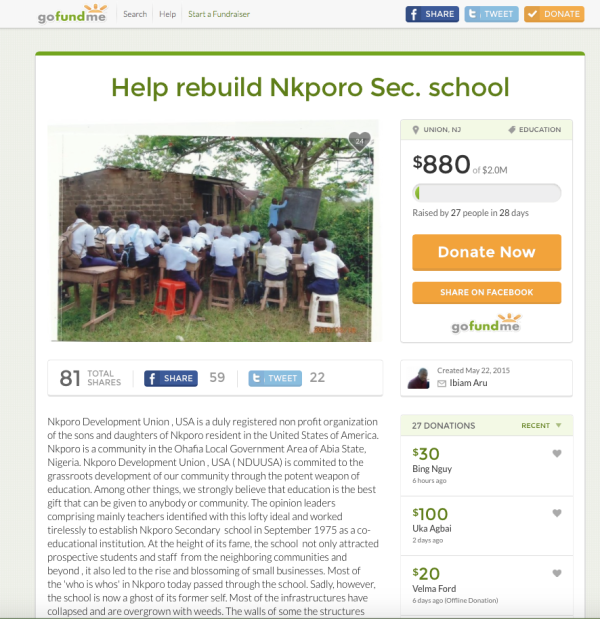This screenshot has width=600, height=619.
Task: Click header orange Donate button
Action: [554, 14]
